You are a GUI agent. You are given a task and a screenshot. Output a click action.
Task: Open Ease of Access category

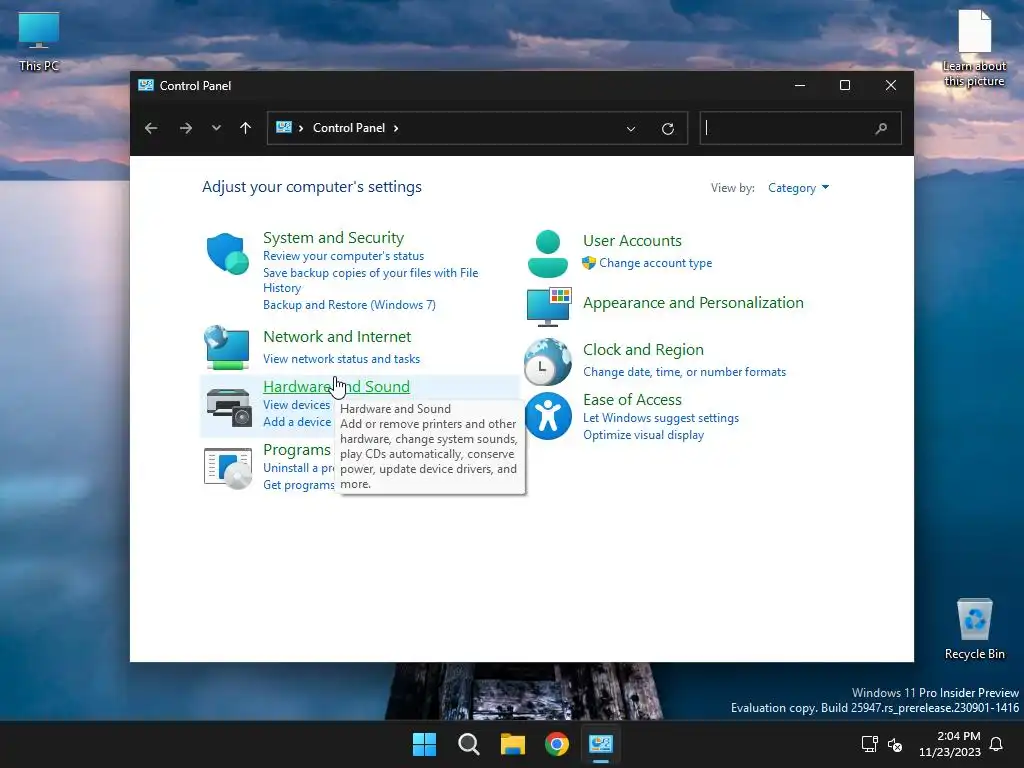[632, 400]
